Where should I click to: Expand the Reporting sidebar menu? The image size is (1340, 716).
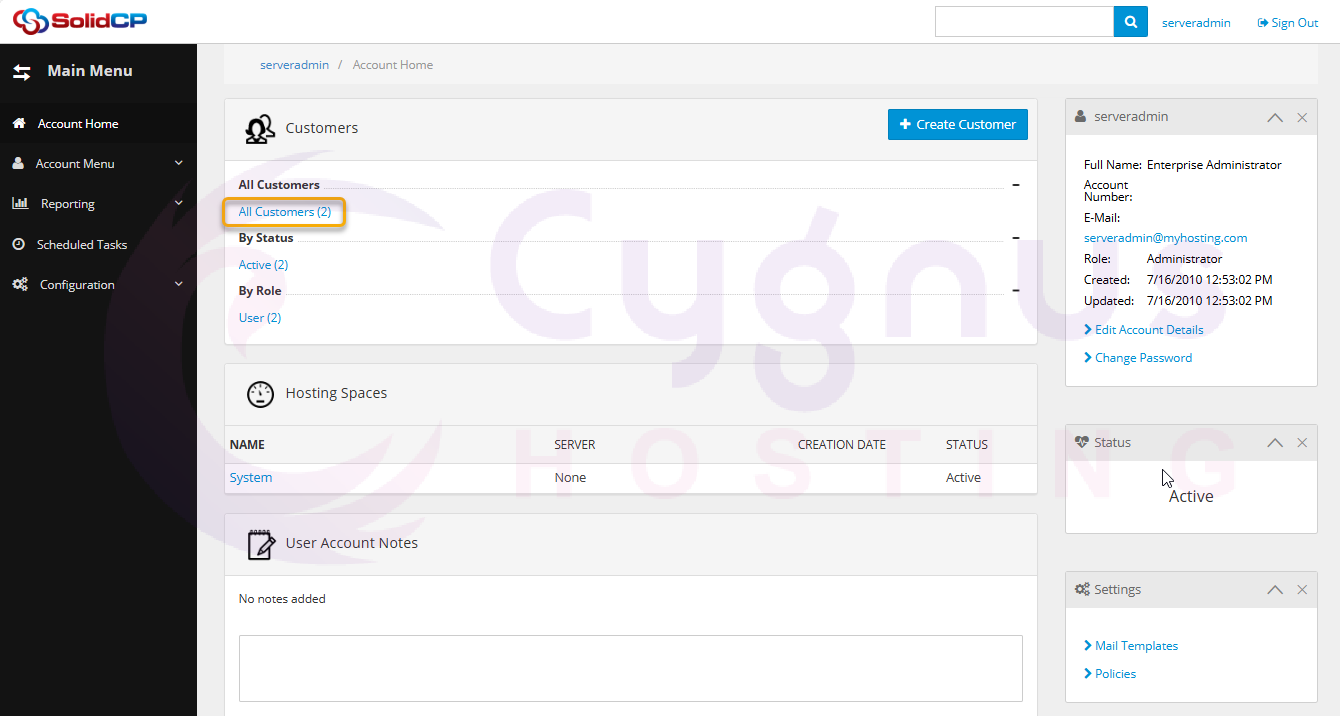pyautogui.click(x=98, y=204)
